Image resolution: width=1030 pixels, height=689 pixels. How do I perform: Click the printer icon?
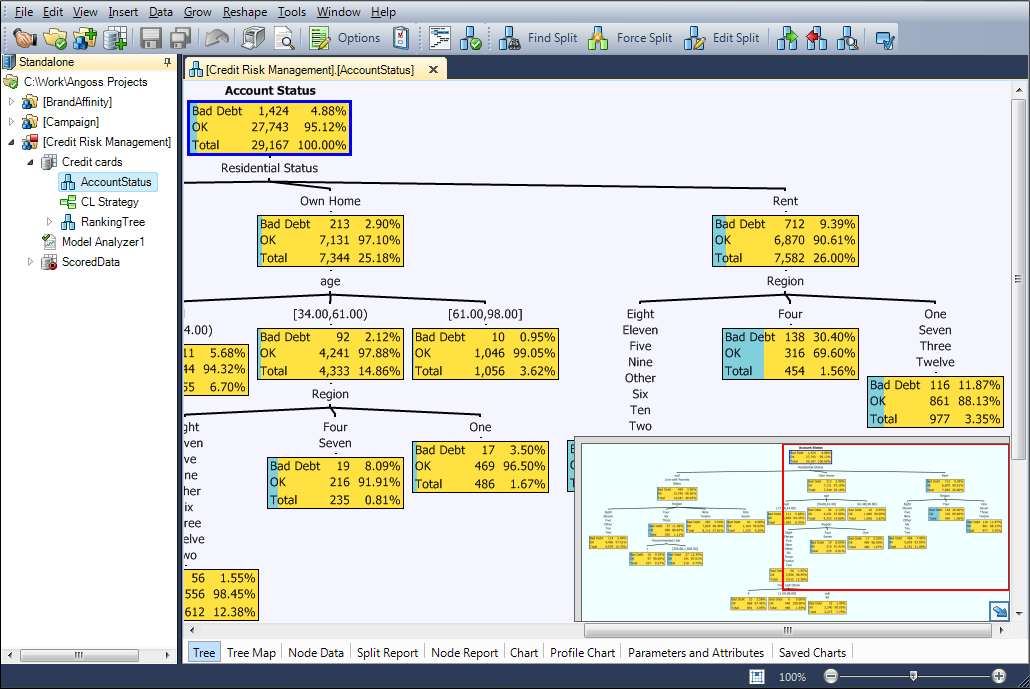(253, 39)
